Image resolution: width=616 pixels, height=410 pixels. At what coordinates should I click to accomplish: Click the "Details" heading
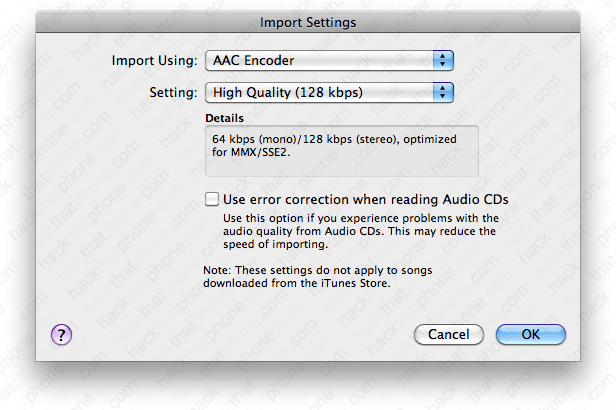pos(224,117)
